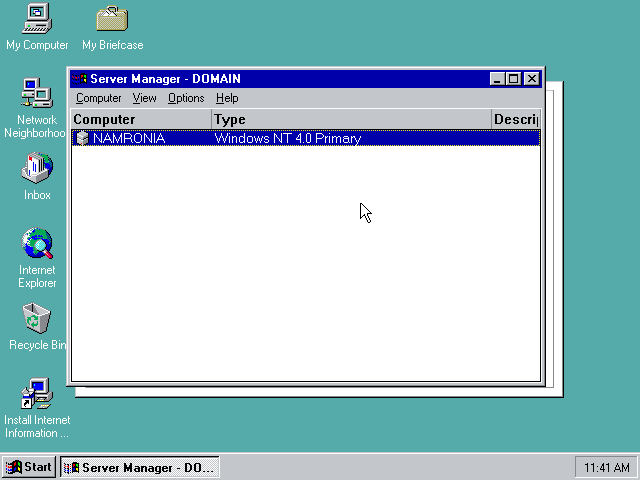Select the NAMRONIA computer name
The height and width of the screenshot is (480, 640).
(129, 138)
